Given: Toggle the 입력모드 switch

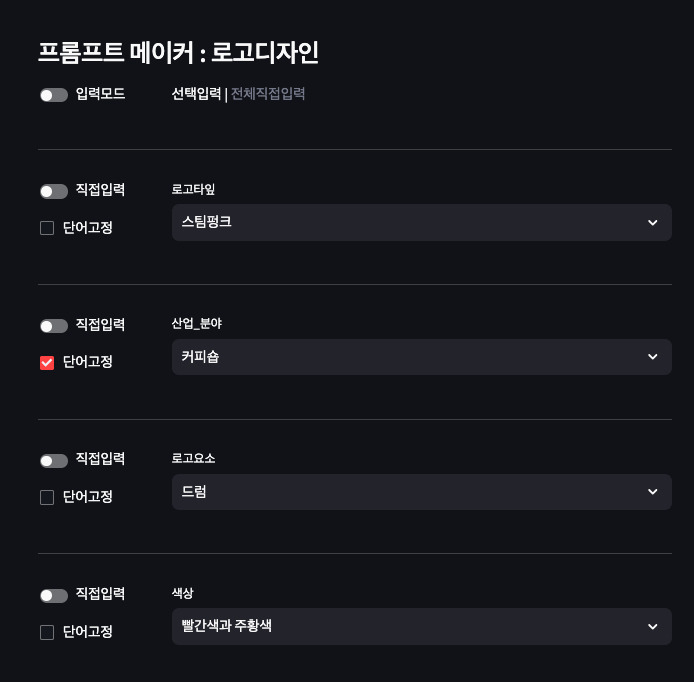Looking at the screenshot, I should point(54,95).
